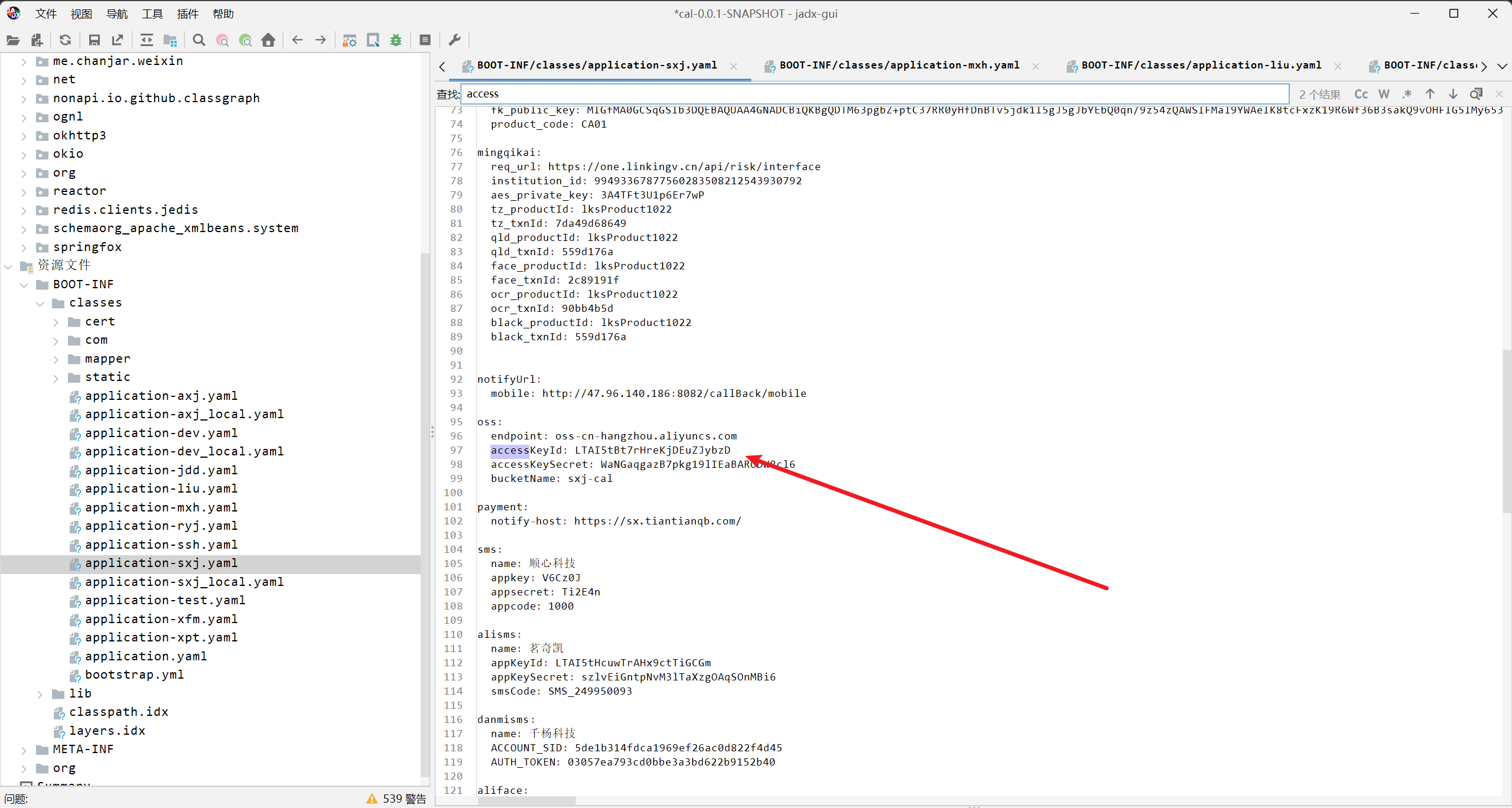The width and height of the screenshot is (1512, 808).
Task: Click the save floppy disk icon
Action: tap(94, 40)
